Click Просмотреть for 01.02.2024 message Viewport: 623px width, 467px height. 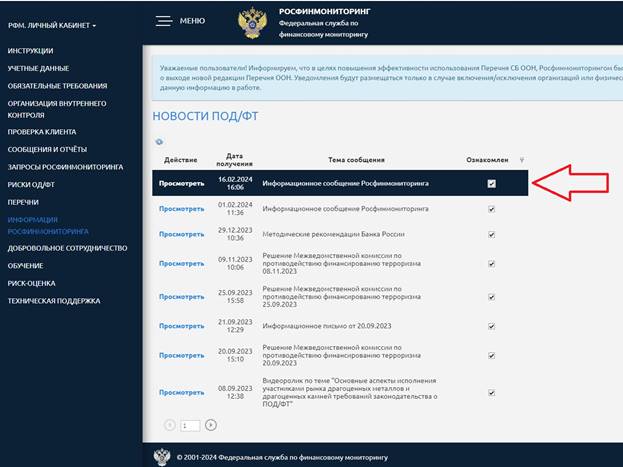pos(182,209)
